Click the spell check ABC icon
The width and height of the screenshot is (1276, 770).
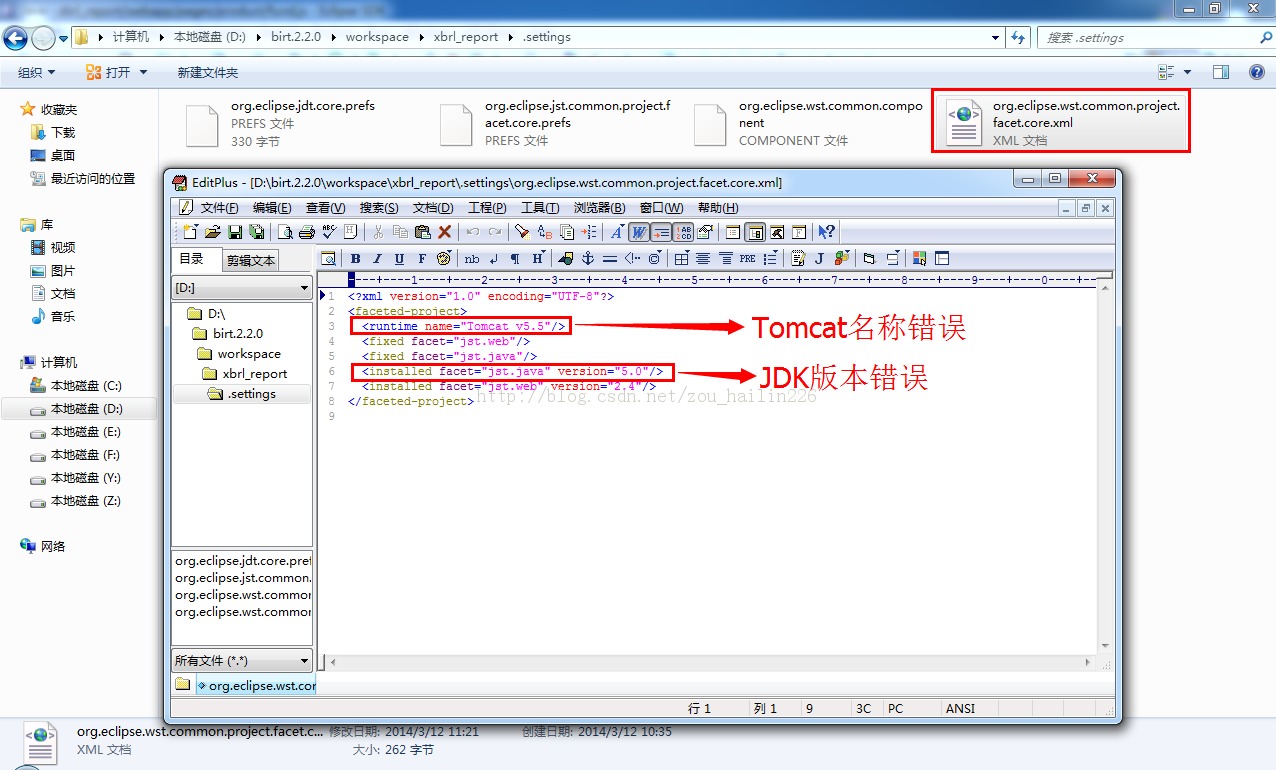pos(327,232)
